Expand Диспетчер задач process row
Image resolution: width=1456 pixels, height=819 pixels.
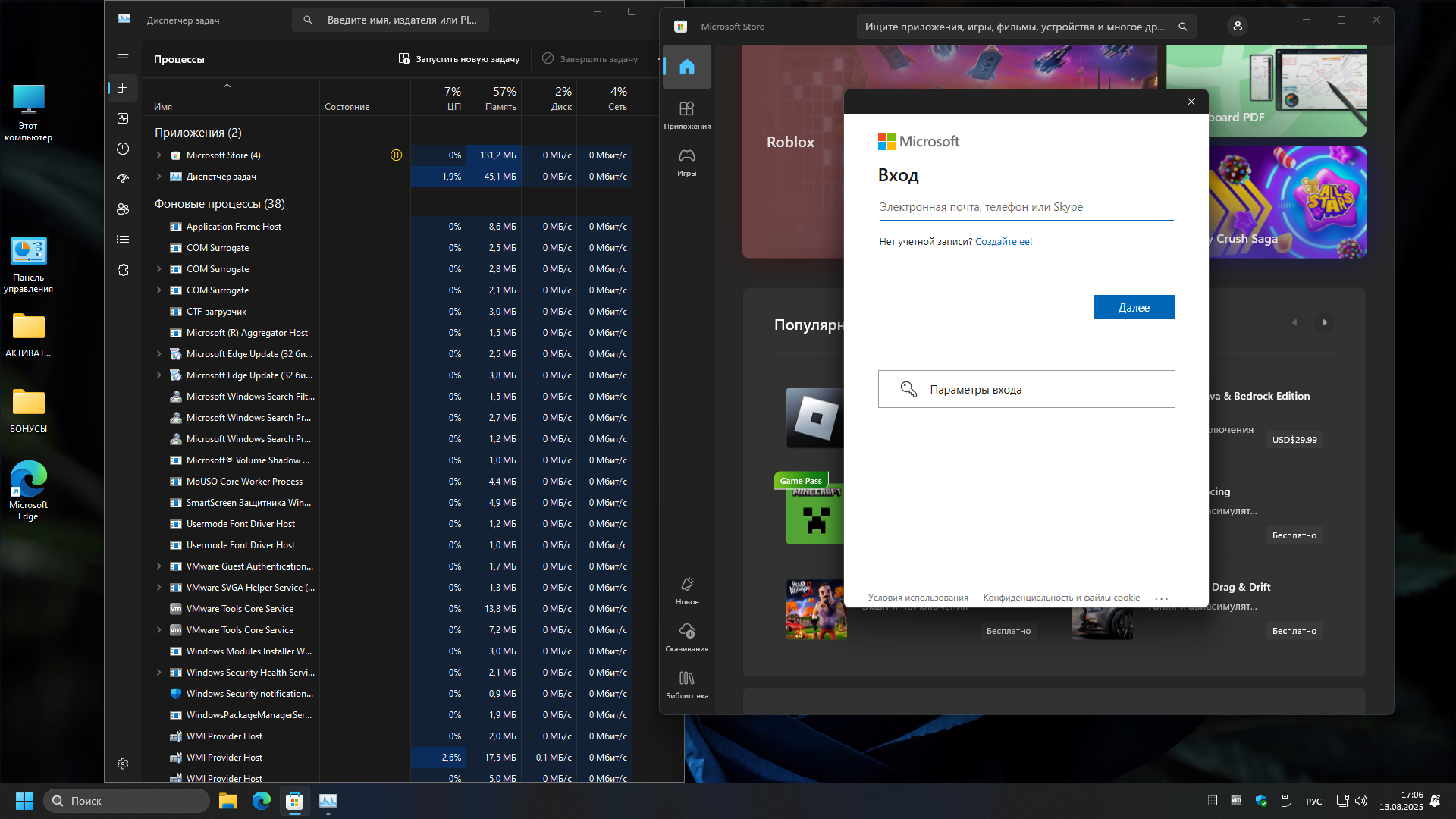(x=158, y=177)
